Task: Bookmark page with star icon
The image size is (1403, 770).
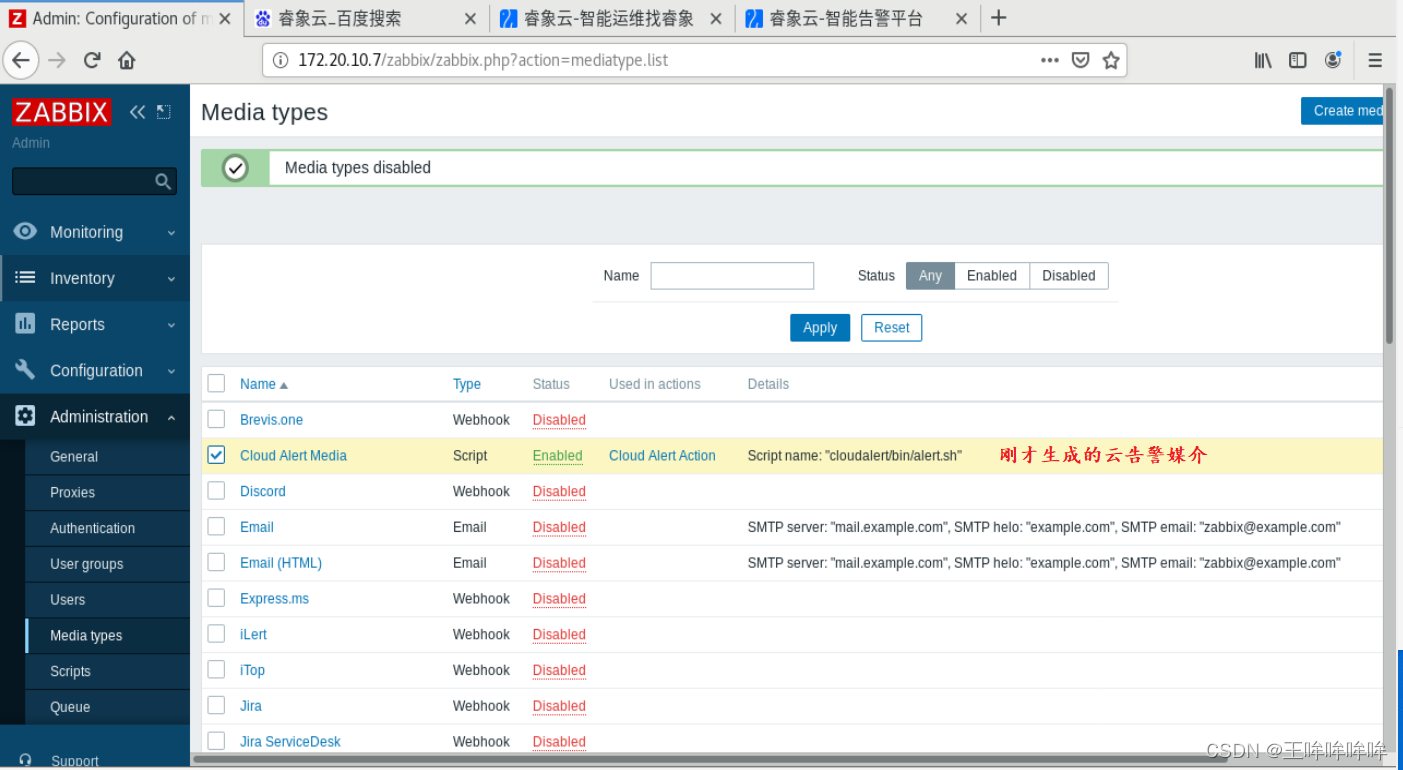Action: pyautogui.click(x=1111, y=60)
